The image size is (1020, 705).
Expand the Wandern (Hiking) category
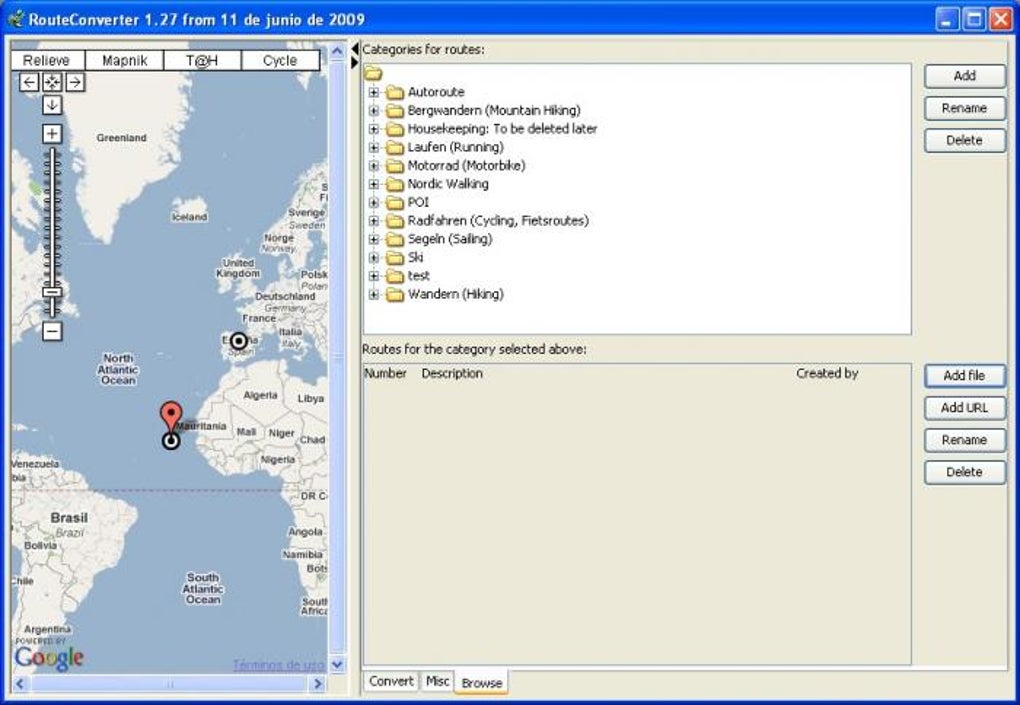coord(373,295)
